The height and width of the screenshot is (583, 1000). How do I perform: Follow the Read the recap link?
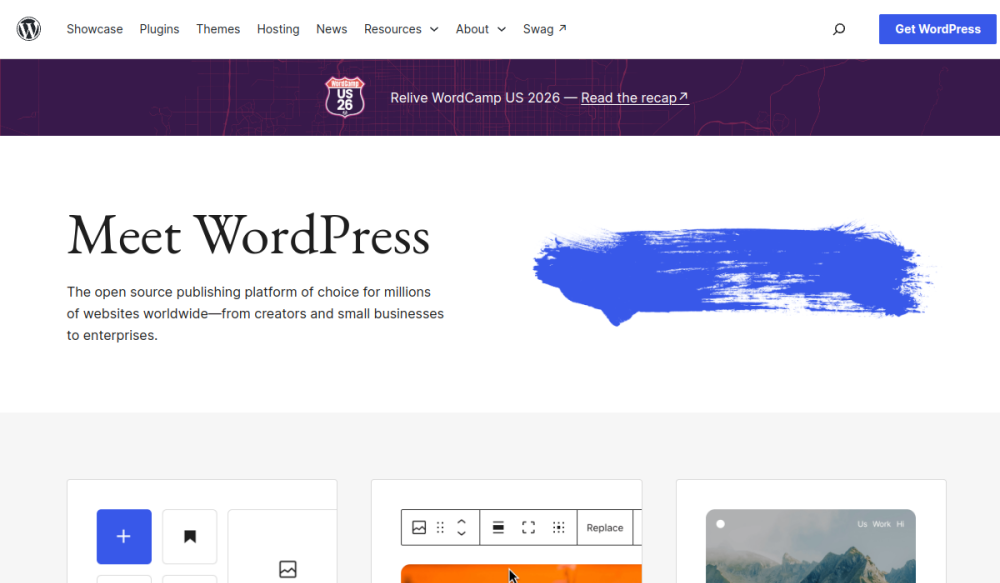(635, 98)
